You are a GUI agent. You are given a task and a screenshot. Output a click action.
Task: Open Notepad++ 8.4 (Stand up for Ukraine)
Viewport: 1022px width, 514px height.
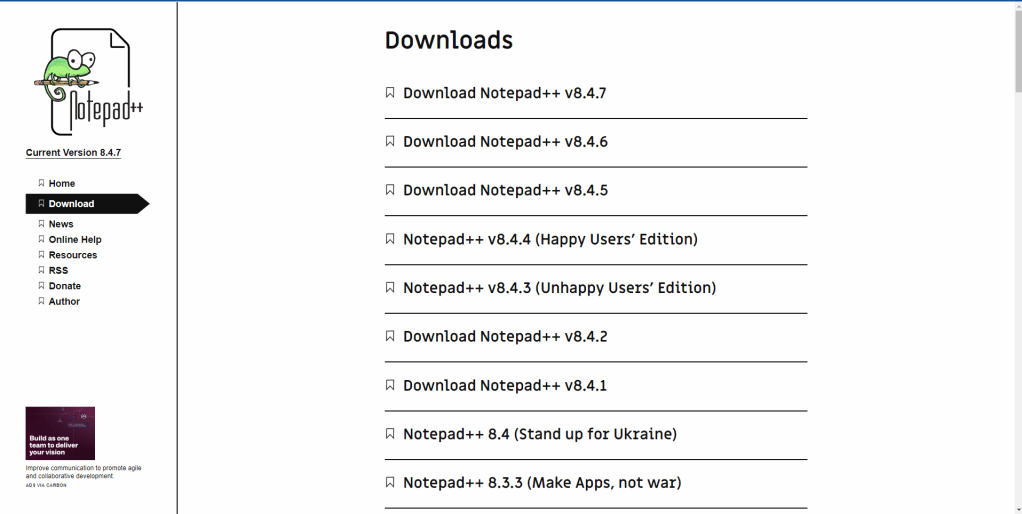(540, 434)
